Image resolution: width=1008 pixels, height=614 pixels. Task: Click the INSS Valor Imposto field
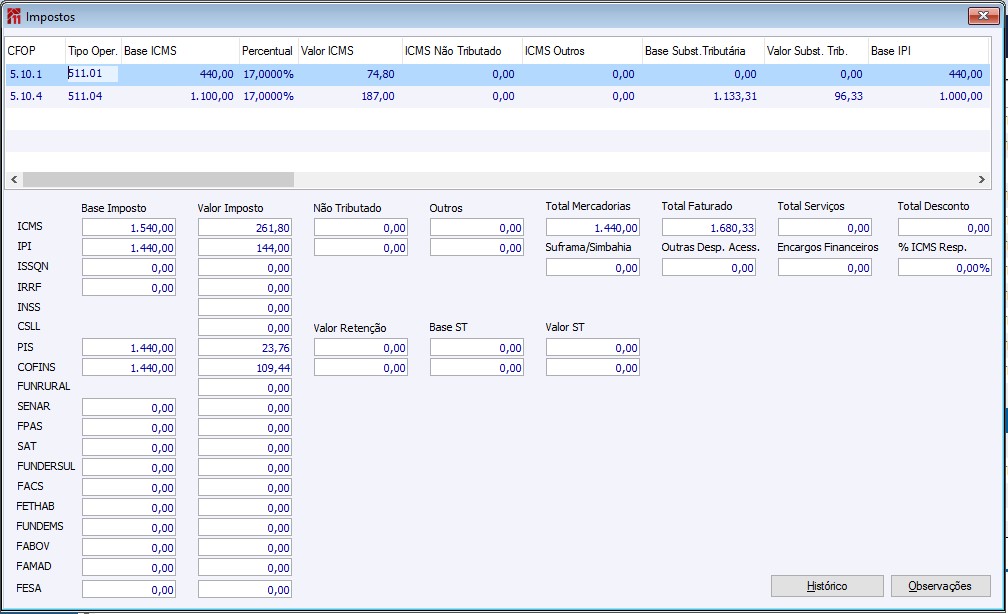[245, 307]
